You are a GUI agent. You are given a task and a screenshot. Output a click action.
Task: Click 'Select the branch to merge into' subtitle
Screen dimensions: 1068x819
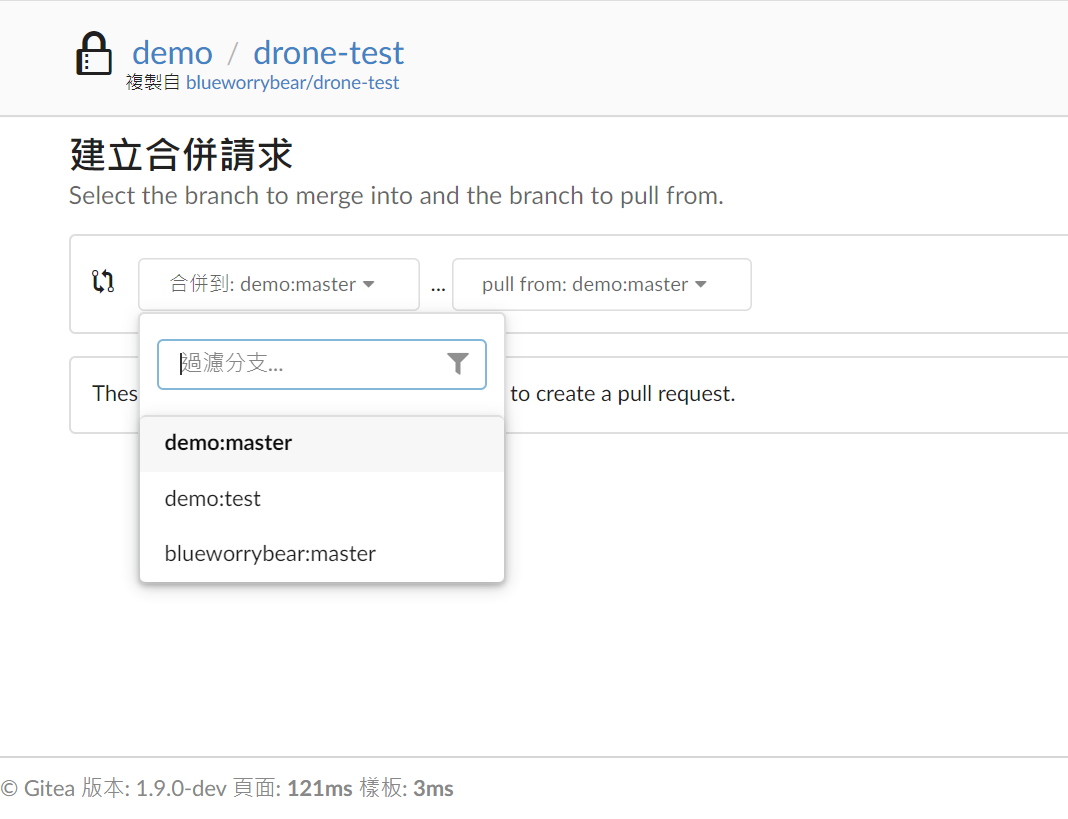click(396, 196)
